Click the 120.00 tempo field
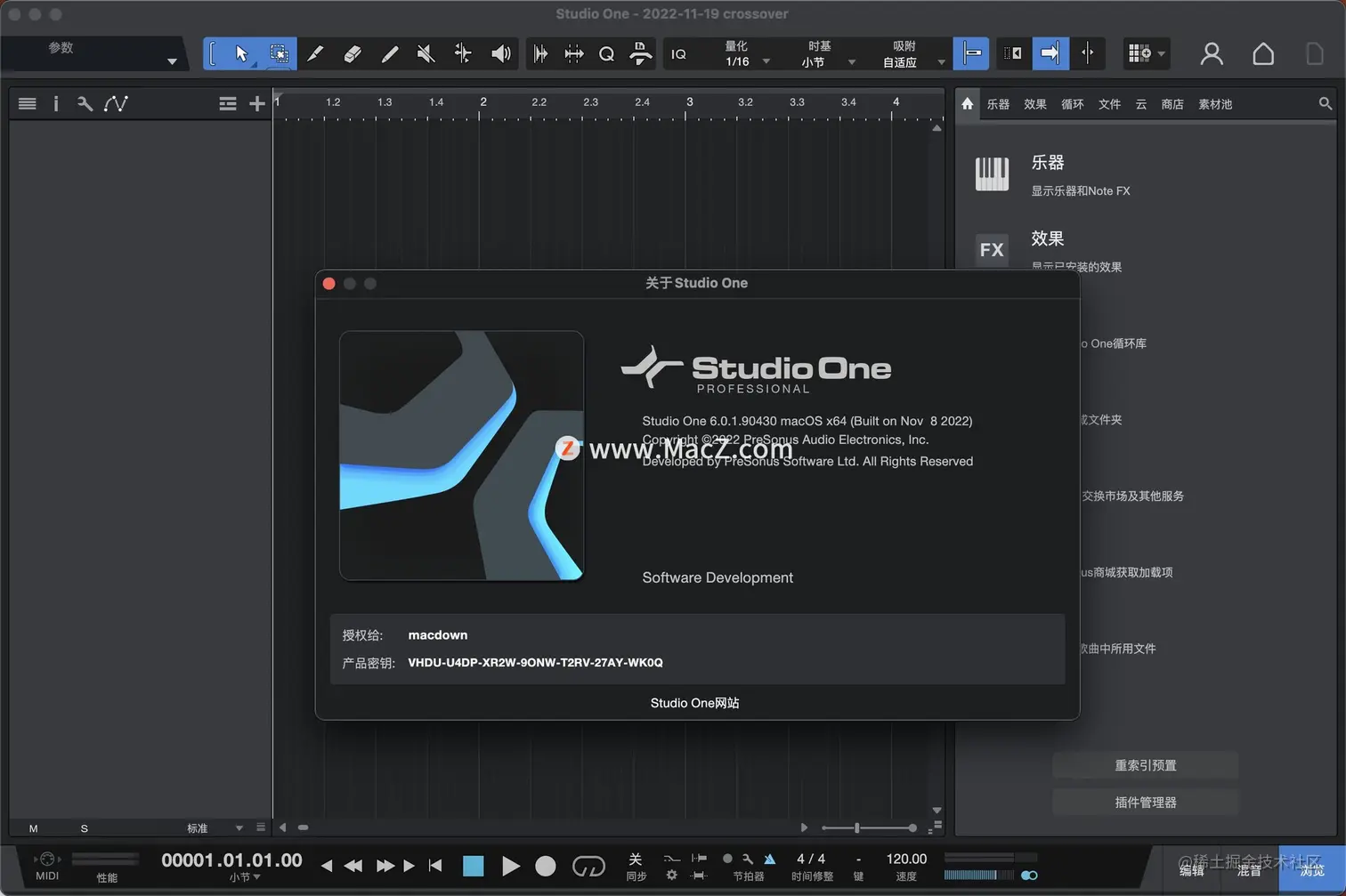Image resolution: width=1346 pixels, height=896 pixels. click(906, 859)
